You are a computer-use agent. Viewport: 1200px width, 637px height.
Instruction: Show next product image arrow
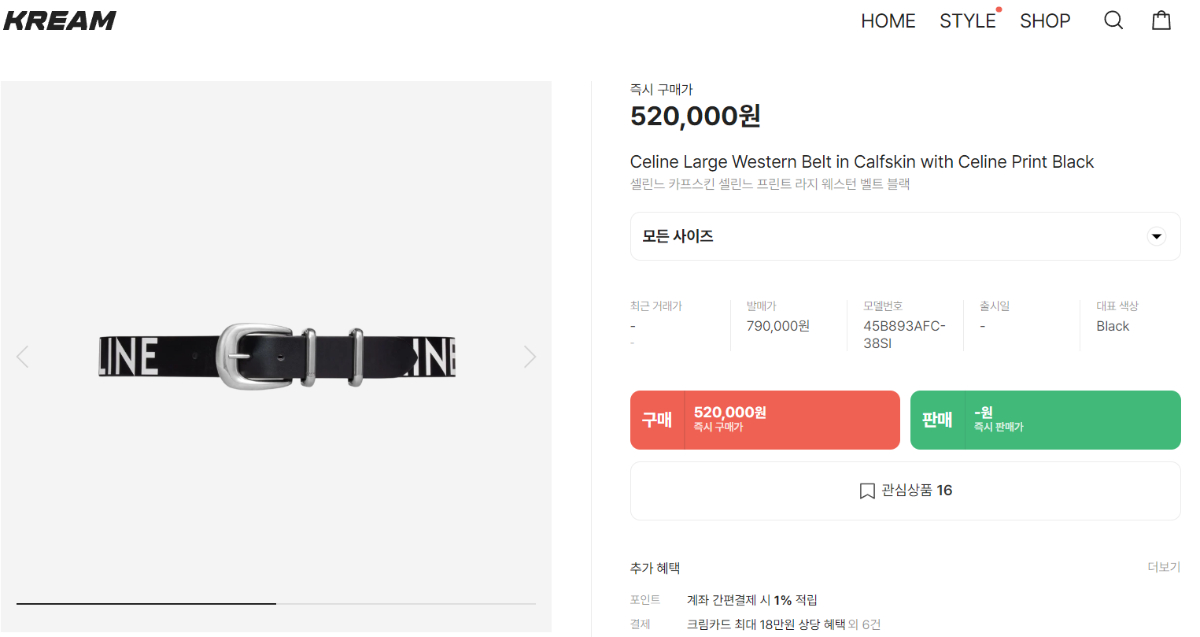coord(530,356)
